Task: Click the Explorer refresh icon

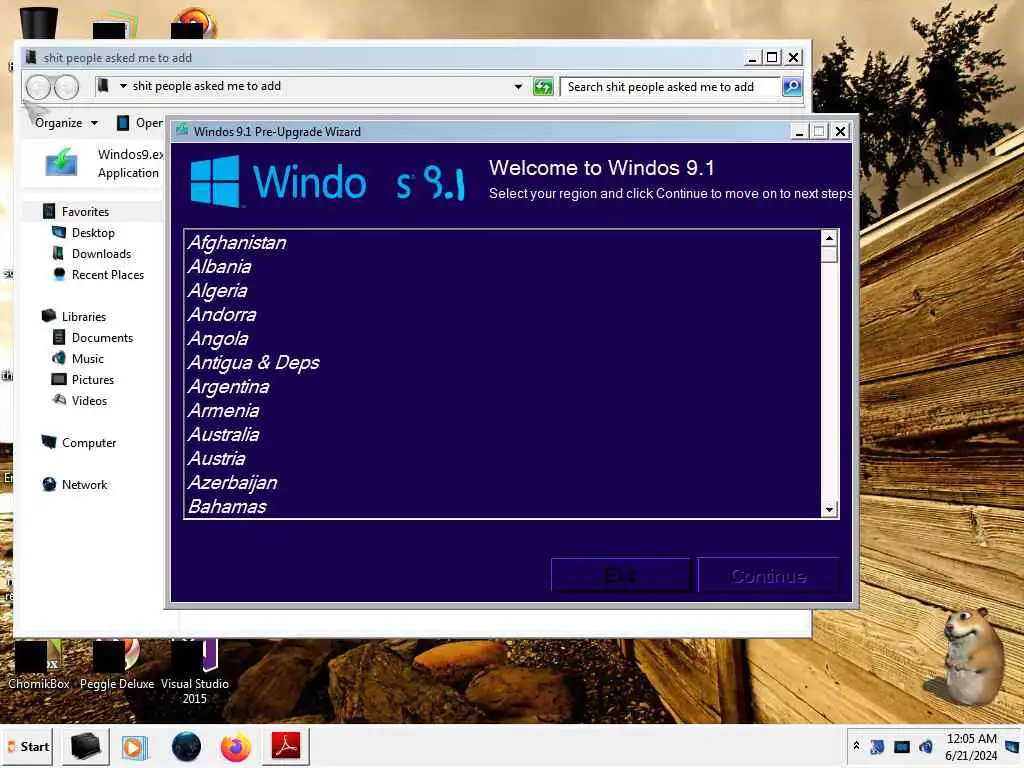Action: (543, 86)
